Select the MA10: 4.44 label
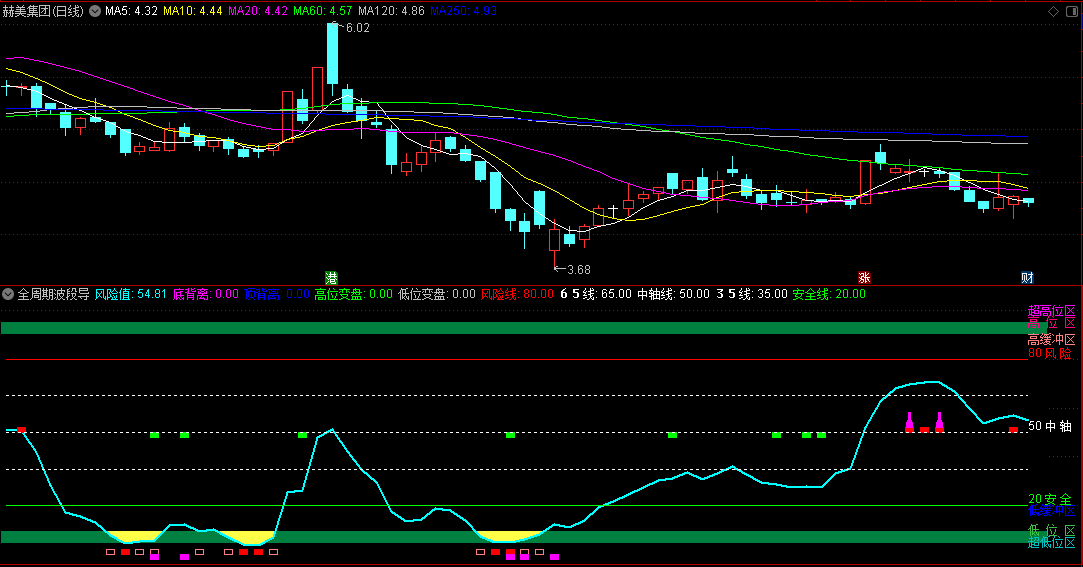Image resolution: width=1083 pixels, height=567 pixels. [x=193, y=11]
